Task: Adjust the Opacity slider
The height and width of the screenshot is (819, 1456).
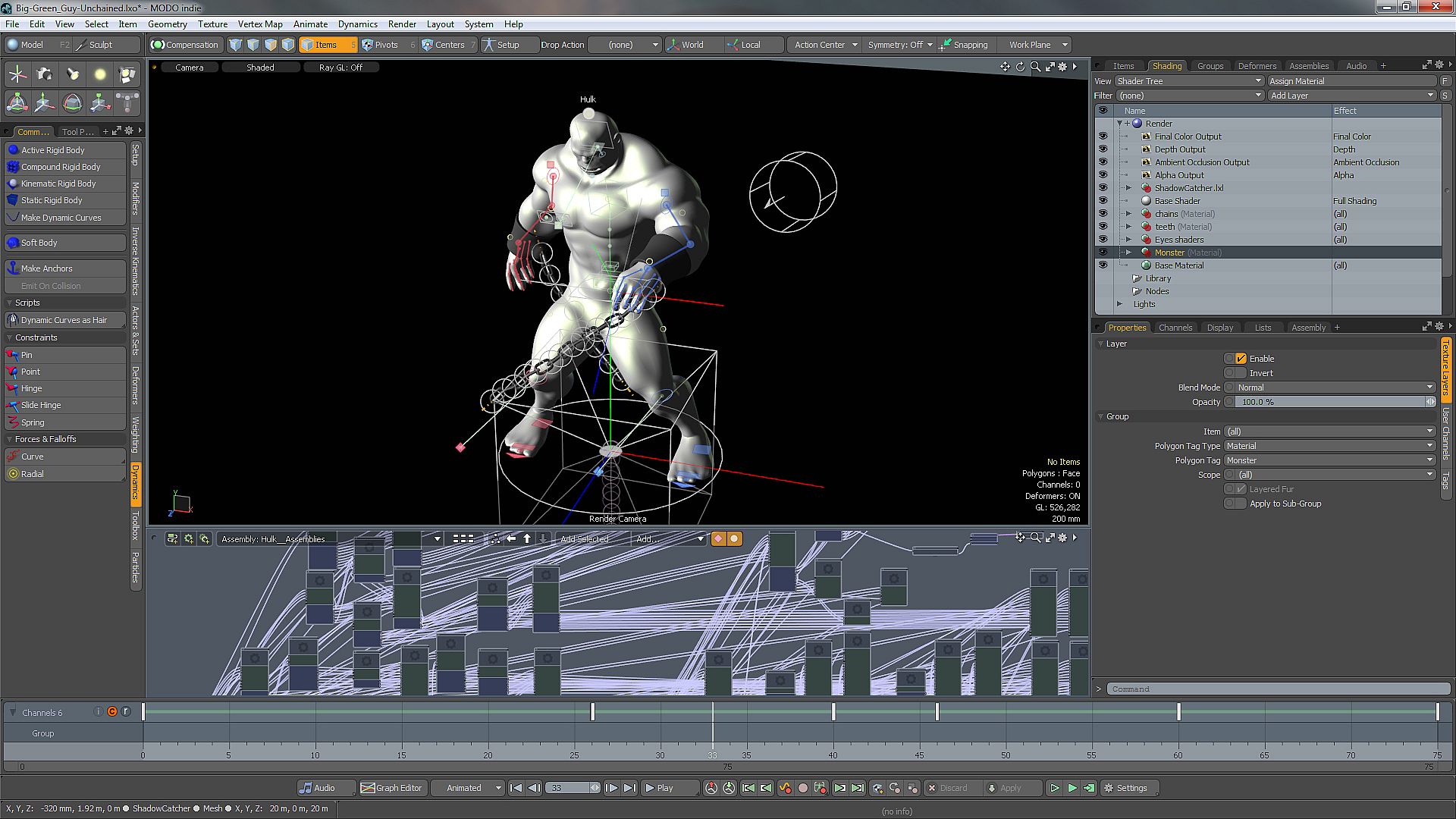Action: pos(1332,402)
